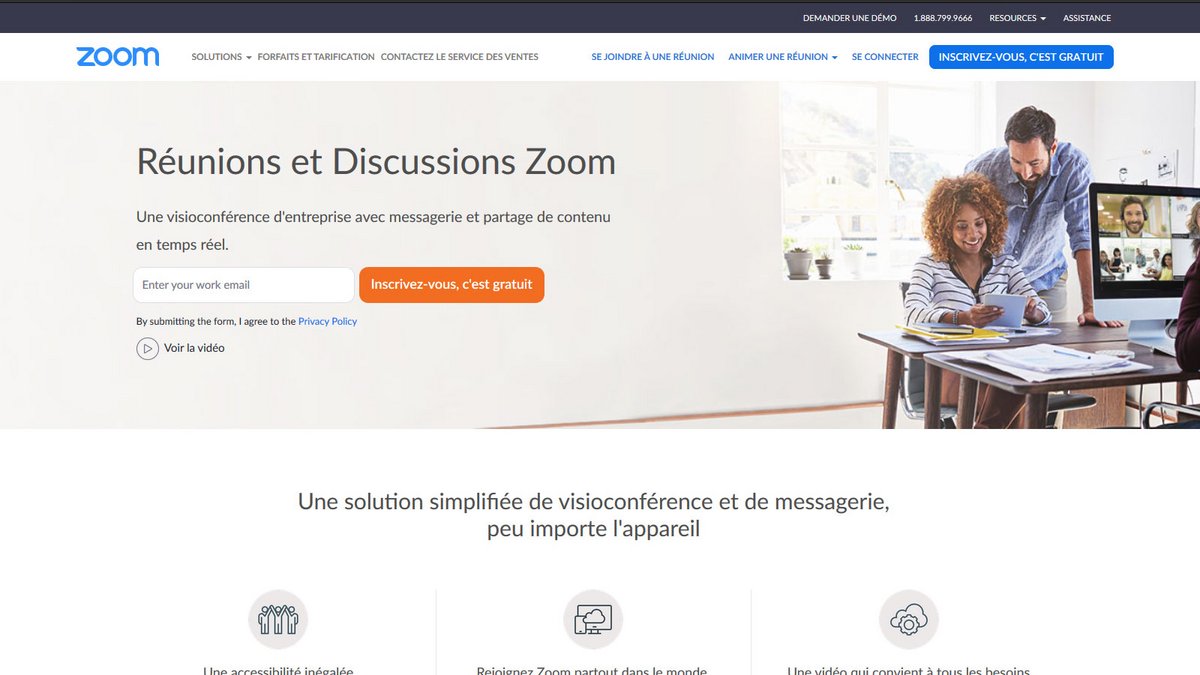Click the Voir la vidéo text
The height and width of the screenshot is (675, 1200).
194,348
